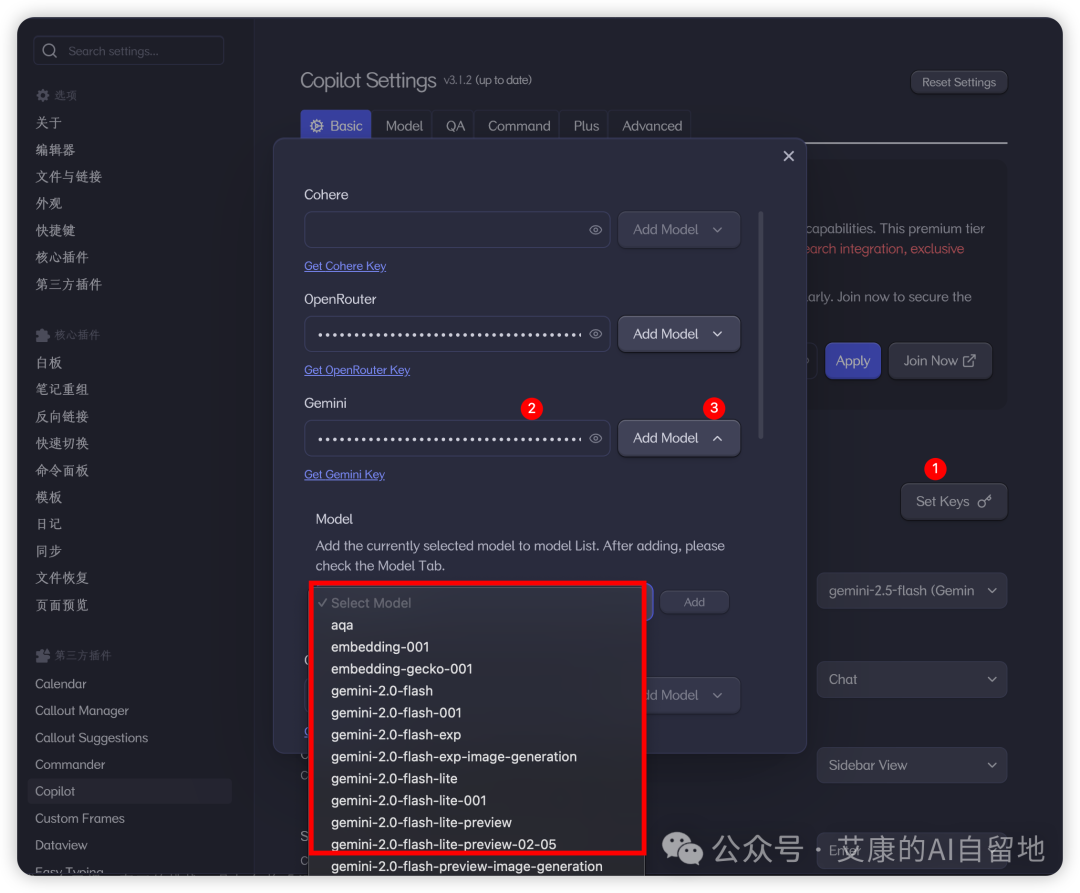Select embedding-001 from model list
1080x893 pixels.
(477, 647)
